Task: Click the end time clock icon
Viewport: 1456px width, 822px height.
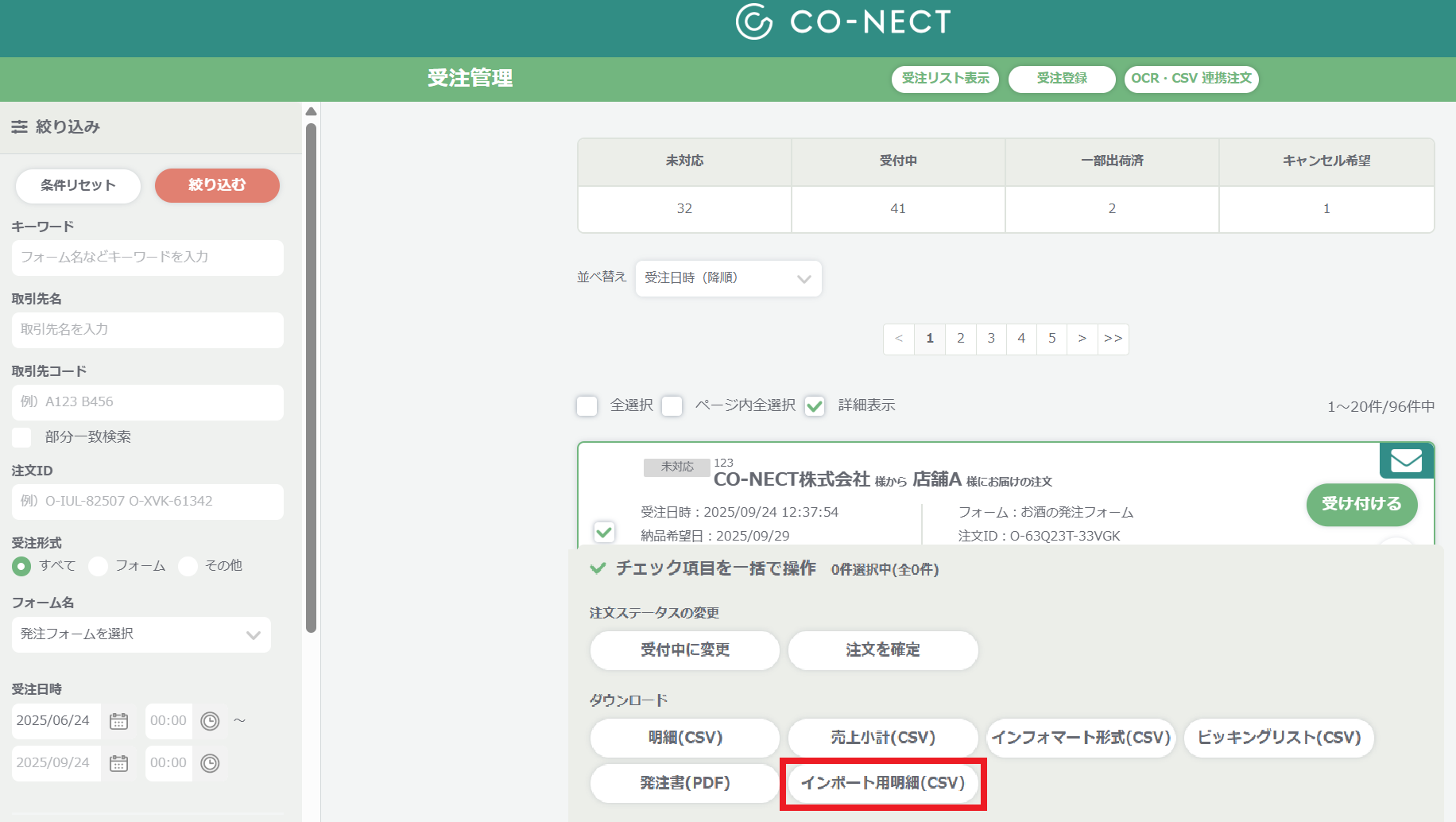Action: [x=210, y=763]
